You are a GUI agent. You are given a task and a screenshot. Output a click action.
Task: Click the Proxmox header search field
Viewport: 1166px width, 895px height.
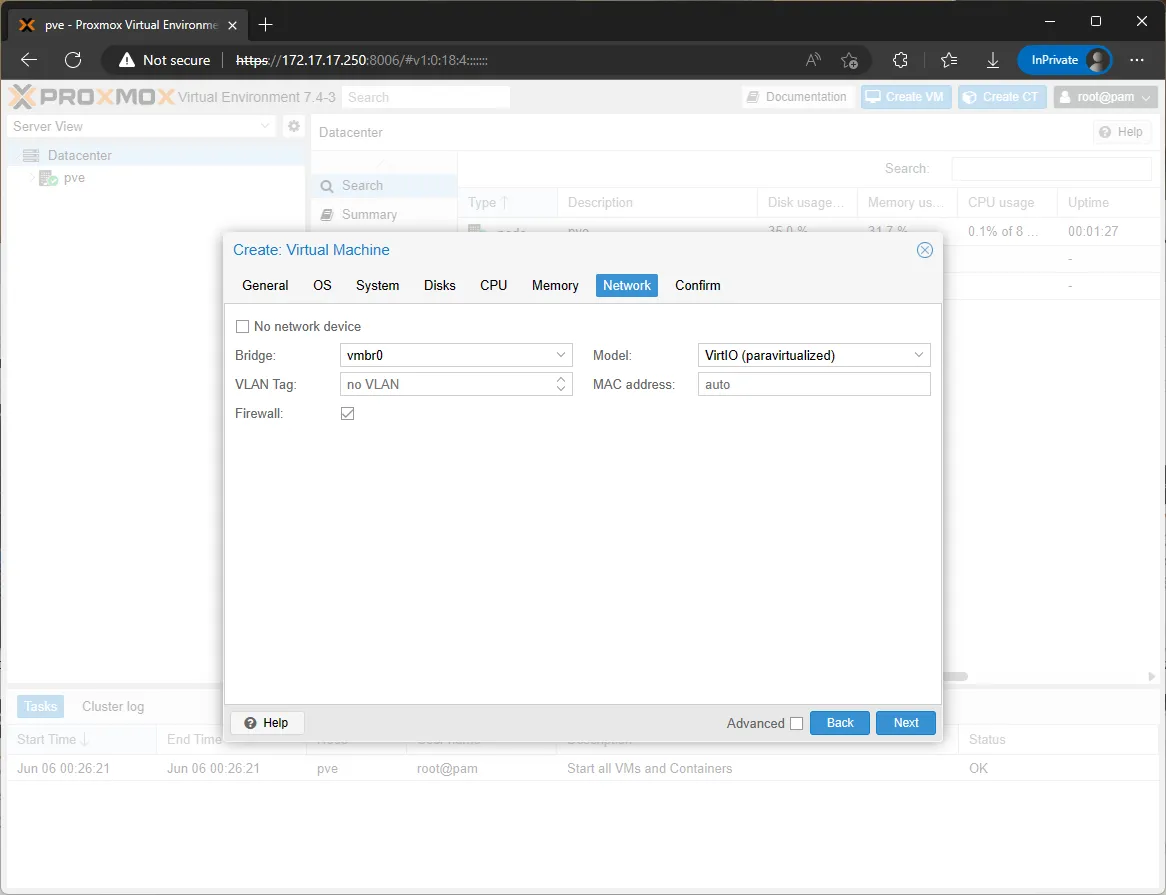tap(425, 97)
